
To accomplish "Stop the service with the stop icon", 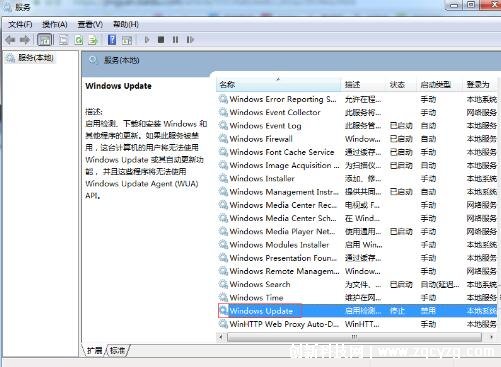I will [x=161, y=40].
